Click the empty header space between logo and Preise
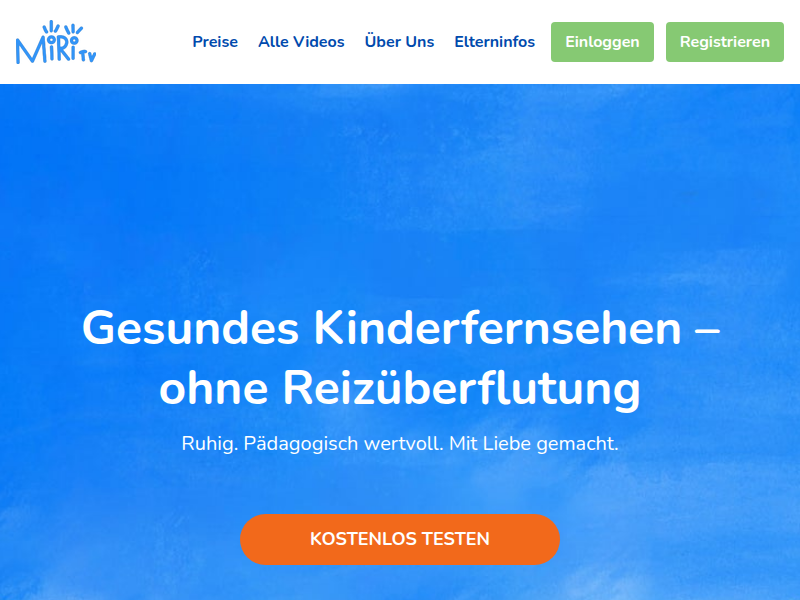The height and width of the screenshot is (600, 800). point(144,42)
